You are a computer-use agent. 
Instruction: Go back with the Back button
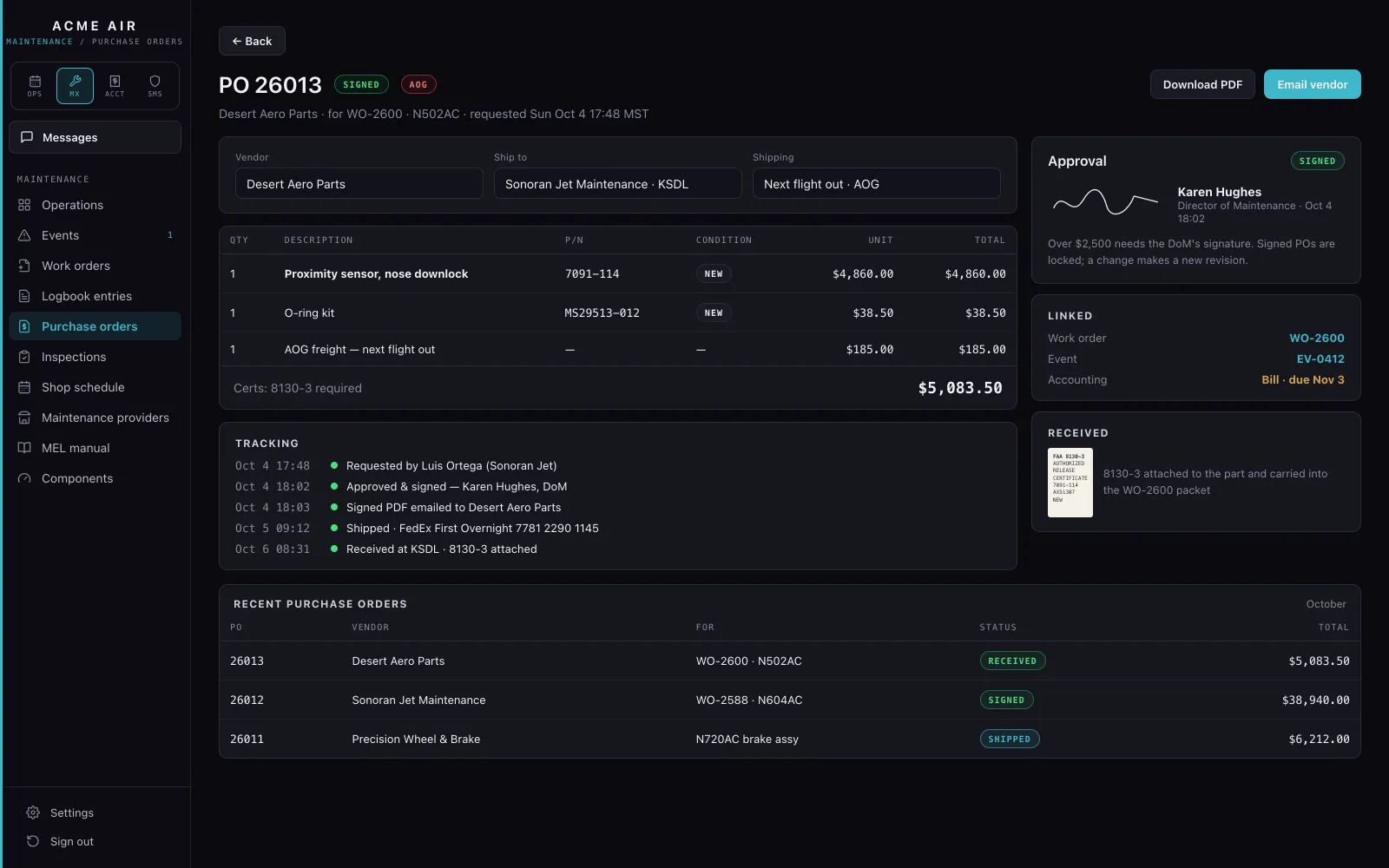(252, 41)
